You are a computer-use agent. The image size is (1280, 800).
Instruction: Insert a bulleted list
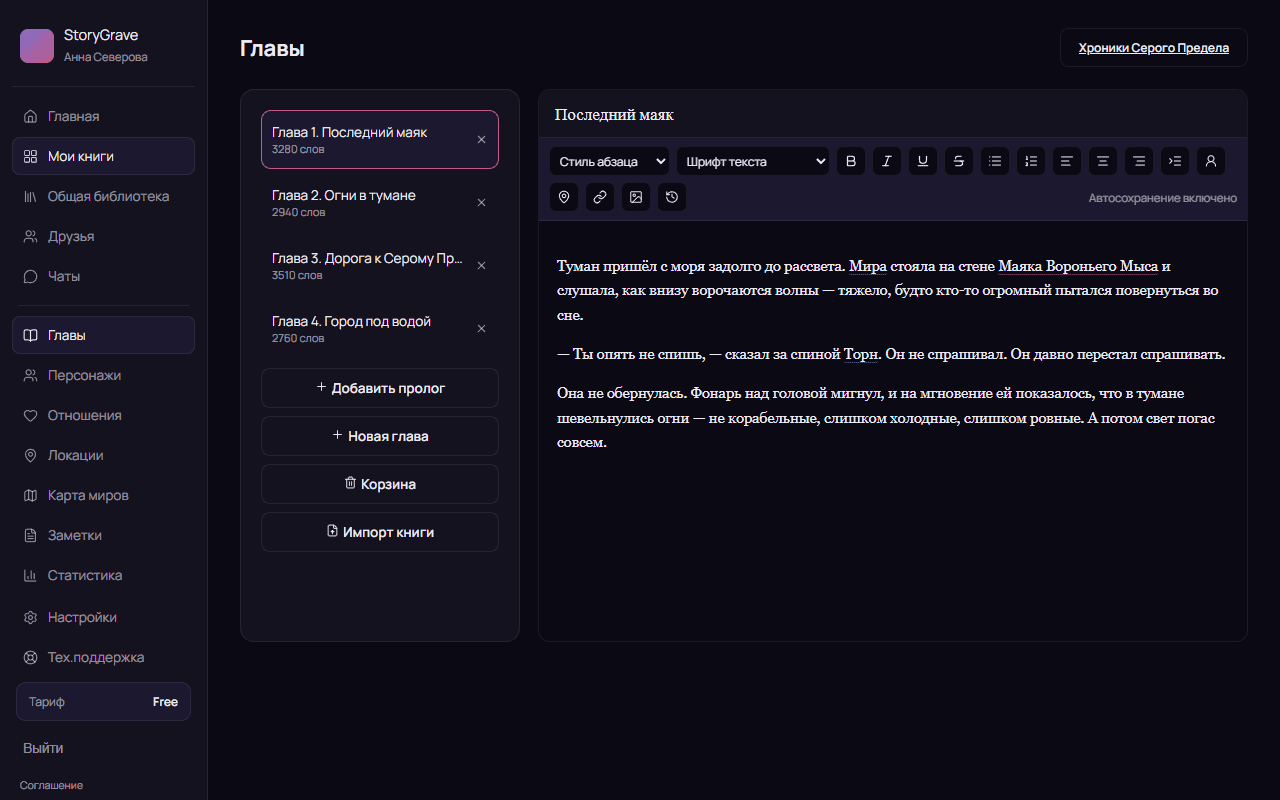point(995,161)
